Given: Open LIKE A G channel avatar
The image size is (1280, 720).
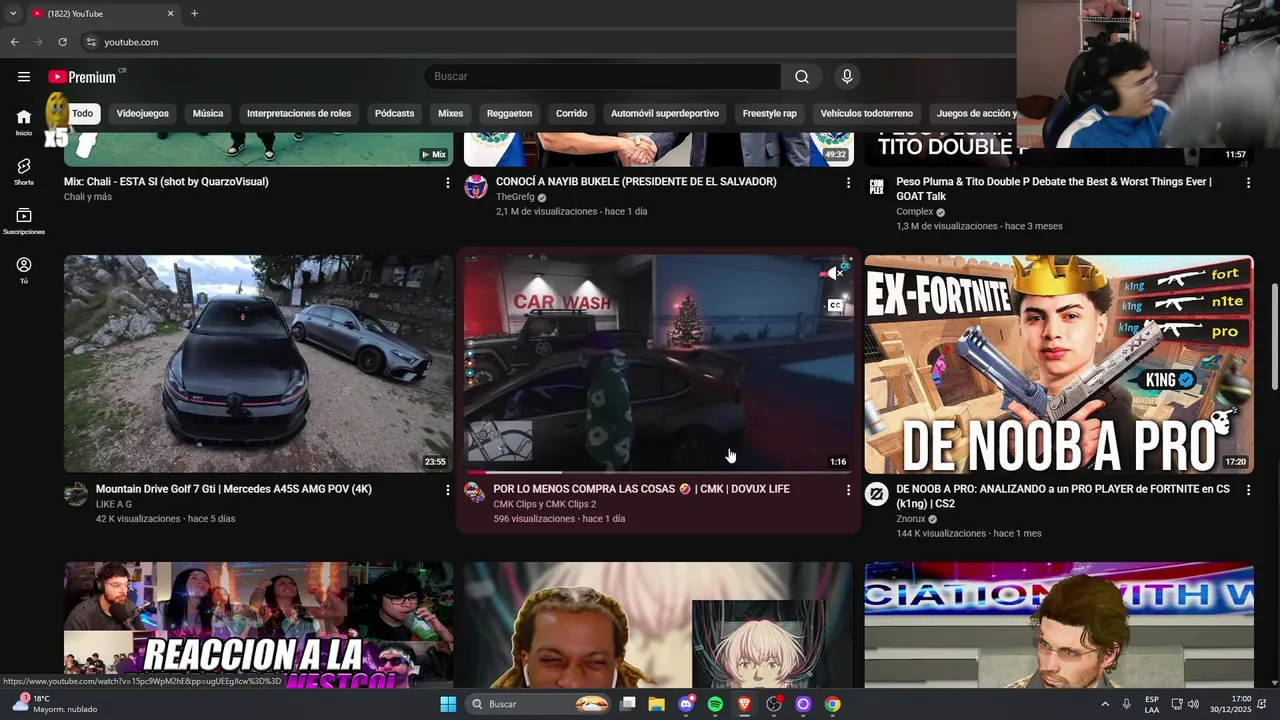Looking at the screenshot, I should tap(76, 494).
